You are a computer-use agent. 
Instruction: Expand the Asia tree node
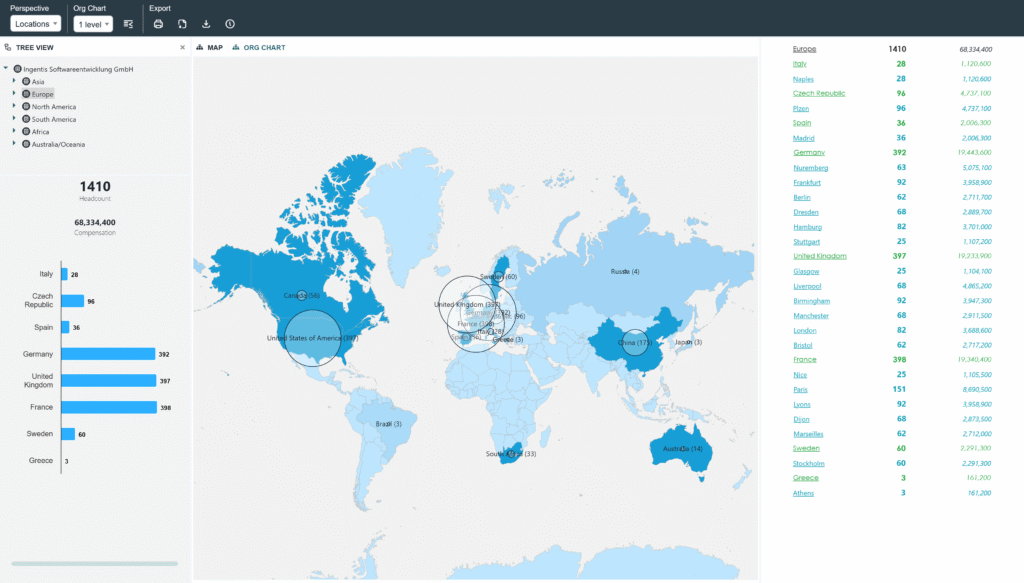coord(14,81)
